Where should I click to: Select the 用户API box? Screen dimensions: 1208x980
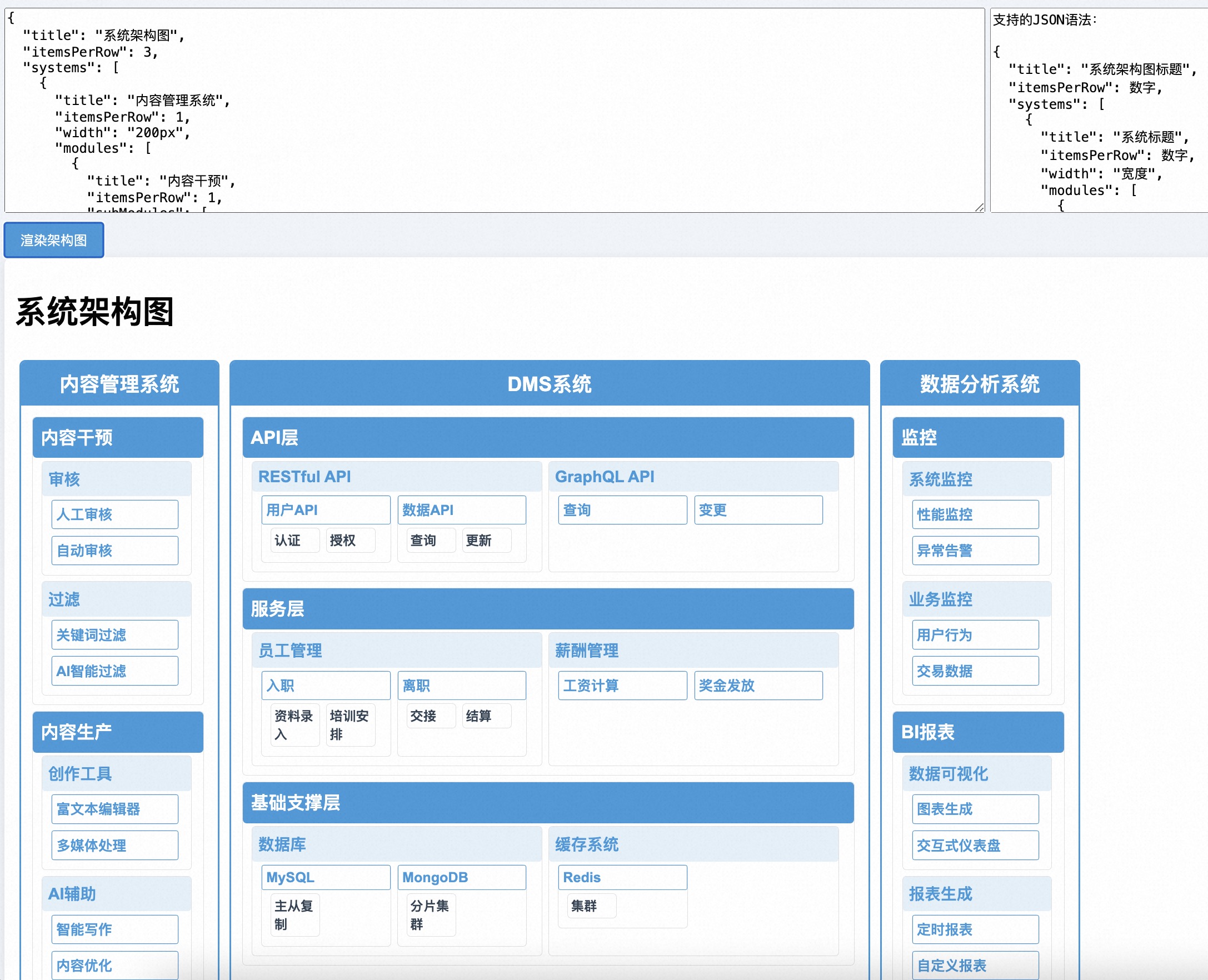click(326, 511)
